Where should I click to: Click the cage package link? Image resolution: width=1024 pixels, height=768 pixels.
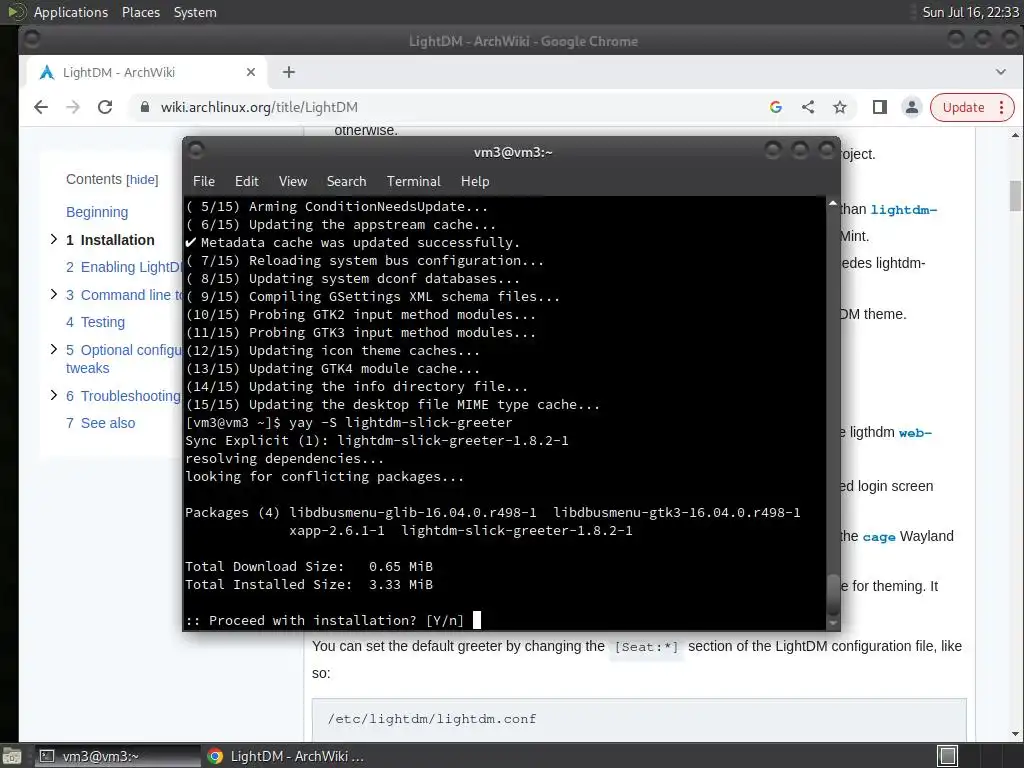pyautogui.click(x=878, y=537)
